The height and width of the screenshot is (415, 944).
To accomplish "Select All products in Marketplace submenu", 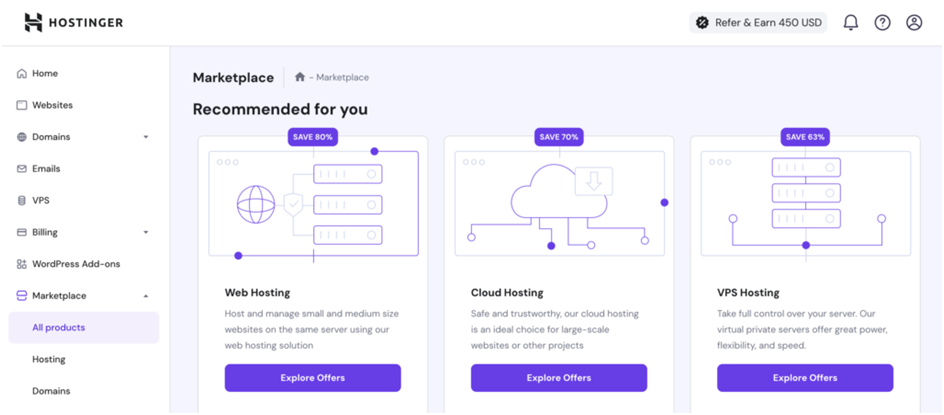I will (59, 328).
